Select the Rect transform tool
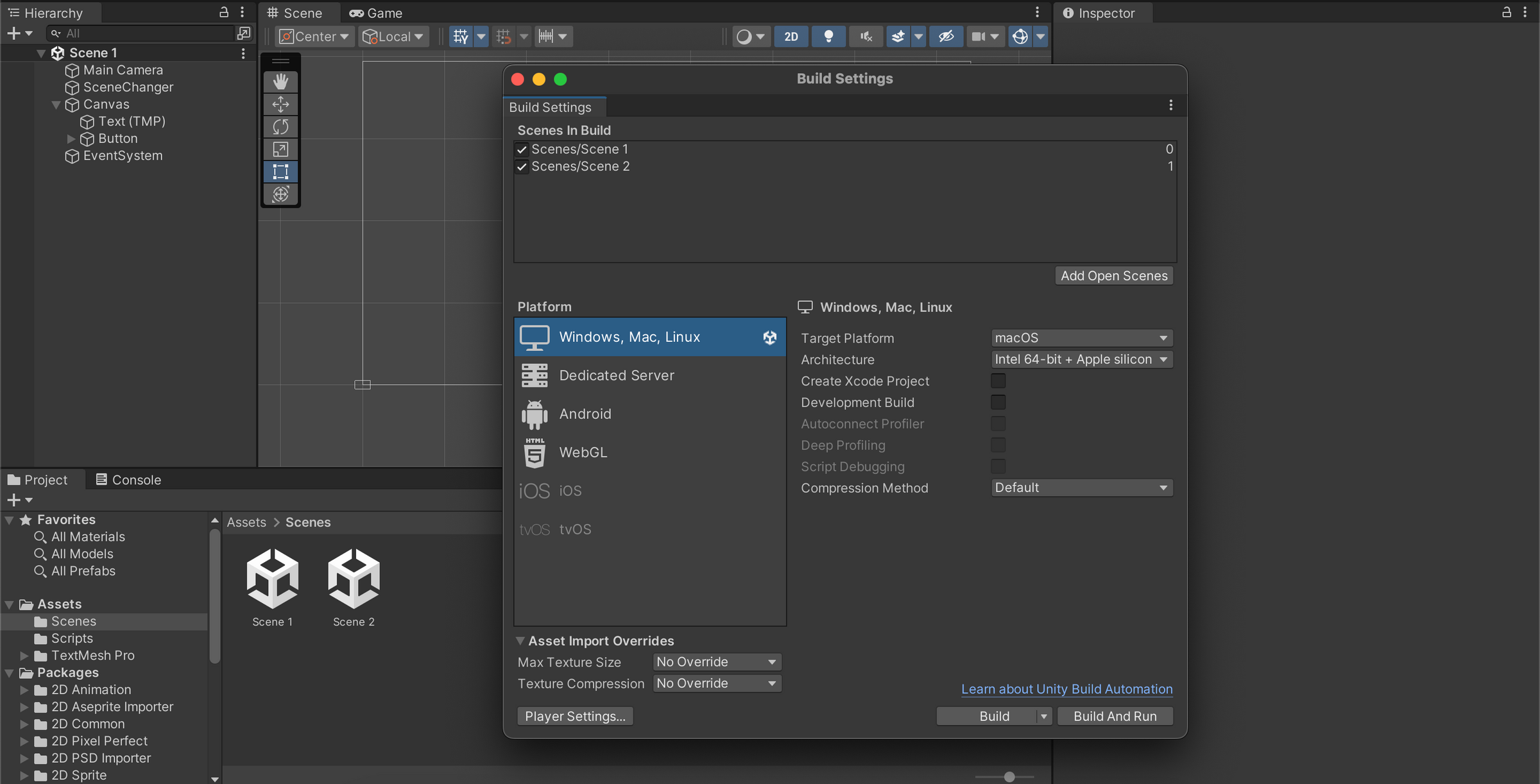The width and height of the screenshot is (1540, 784). point(280,171)
